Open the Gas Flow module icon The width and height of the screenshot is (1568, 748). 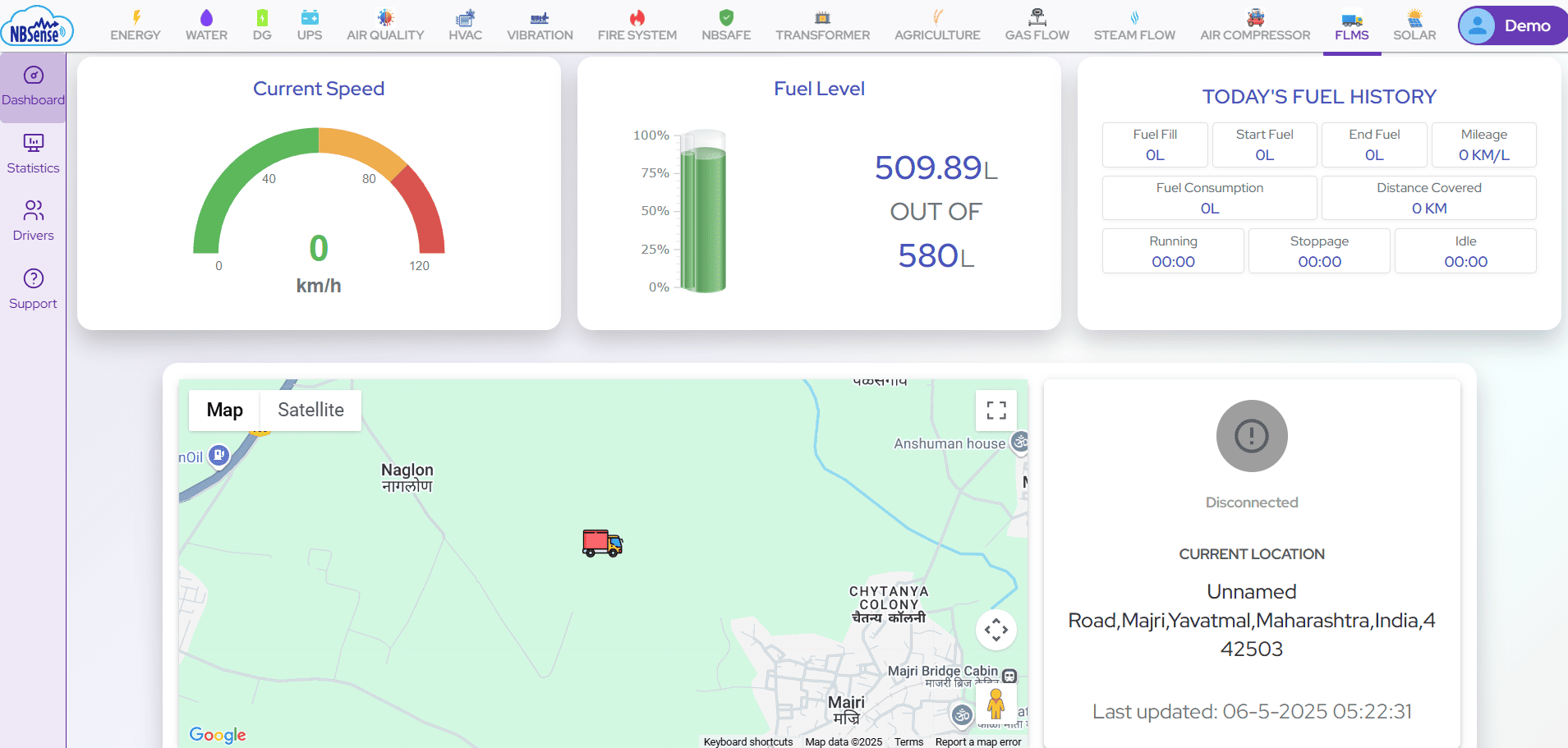coord(1037,17)
